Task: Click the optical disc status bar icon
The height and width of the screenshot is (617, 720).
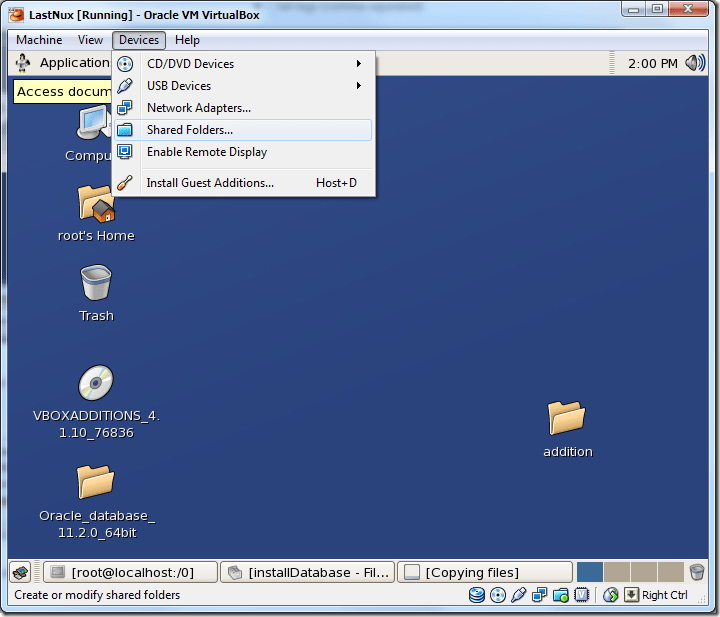Action: 498,595
